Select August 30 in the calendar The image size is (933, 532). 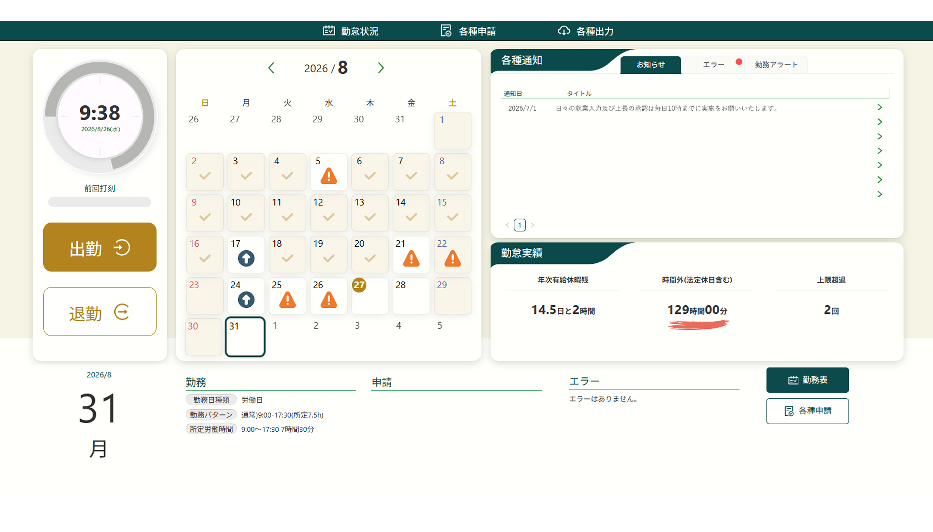tap(205, 337)
